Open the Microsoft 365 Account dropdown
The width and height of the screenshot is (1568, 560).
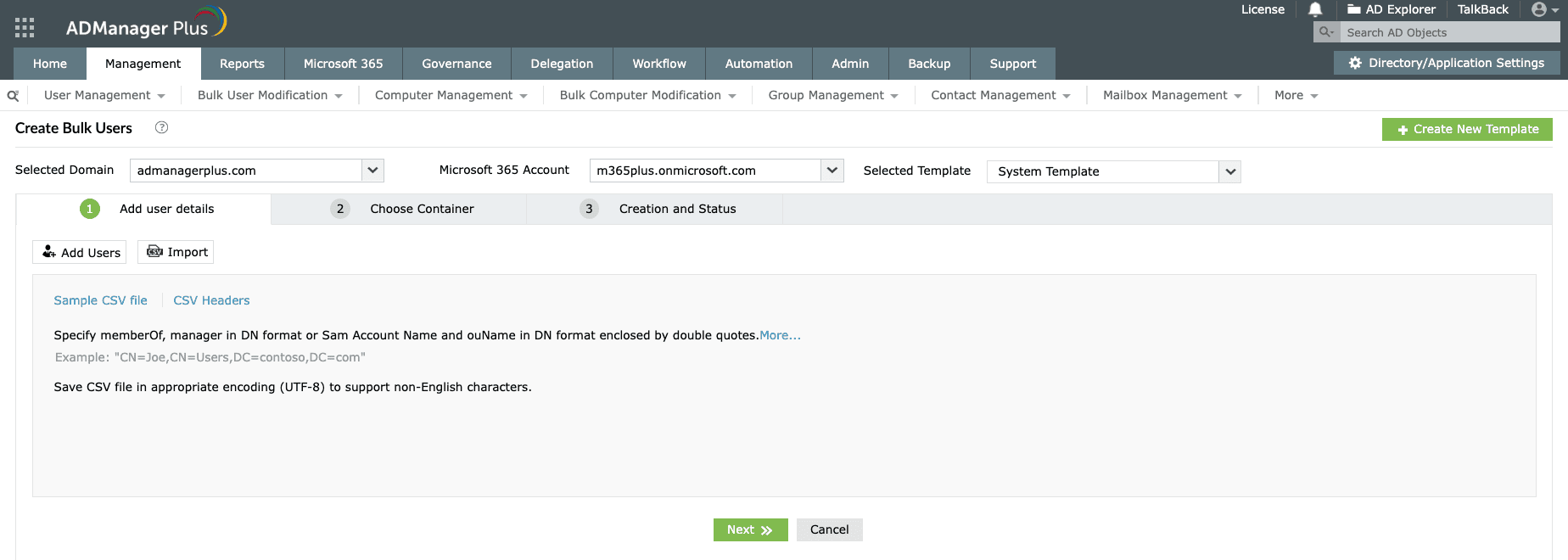(832, 171)
